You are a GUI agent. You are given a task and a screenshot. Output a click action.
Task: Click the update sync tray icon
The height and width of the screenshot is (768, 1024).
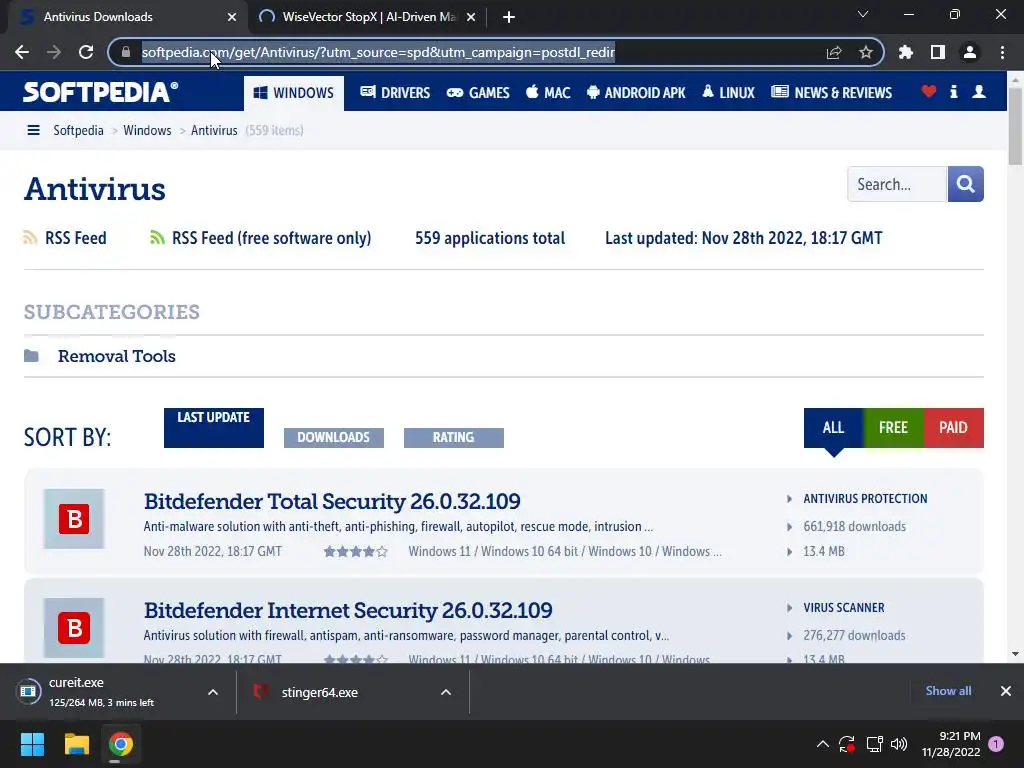[847, 744]
